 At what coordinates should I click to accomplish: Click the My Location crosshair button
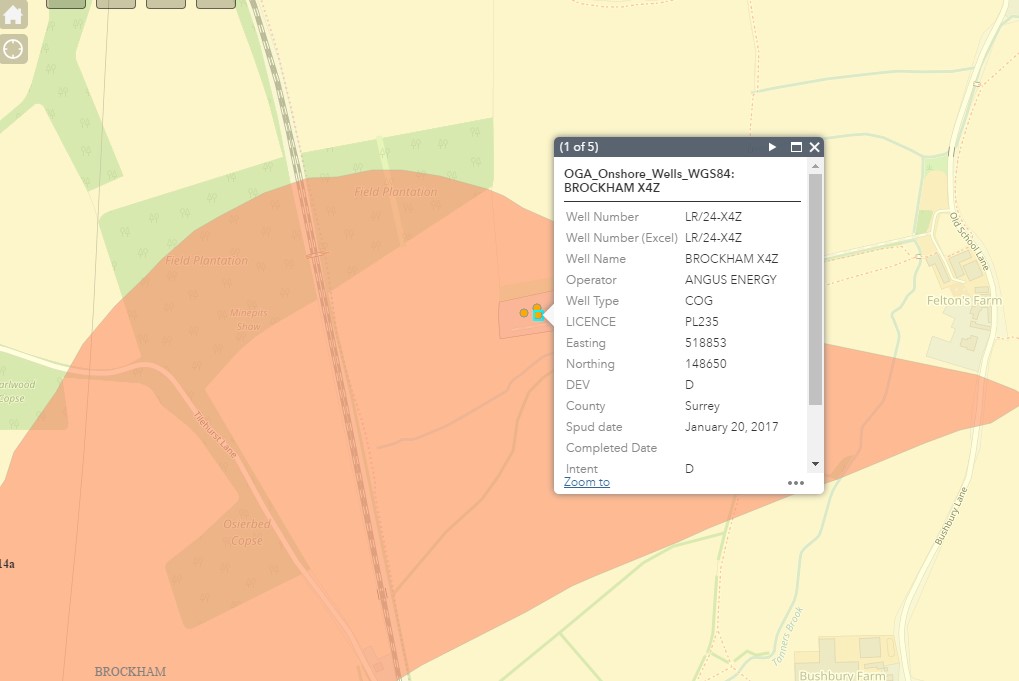(x=14, y=49)
